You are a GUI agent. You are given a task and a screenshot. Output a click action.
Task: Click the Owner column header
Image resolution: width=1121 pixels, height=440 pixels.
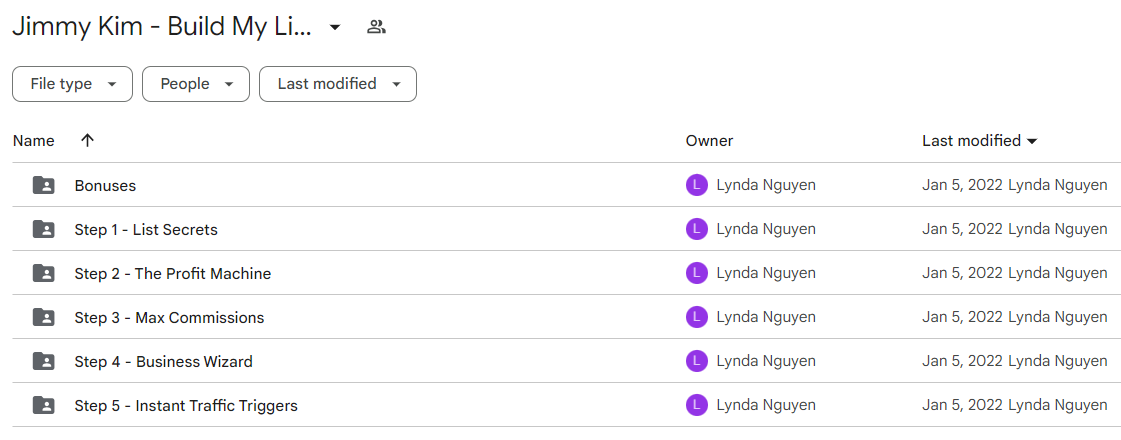pos(709,141)
